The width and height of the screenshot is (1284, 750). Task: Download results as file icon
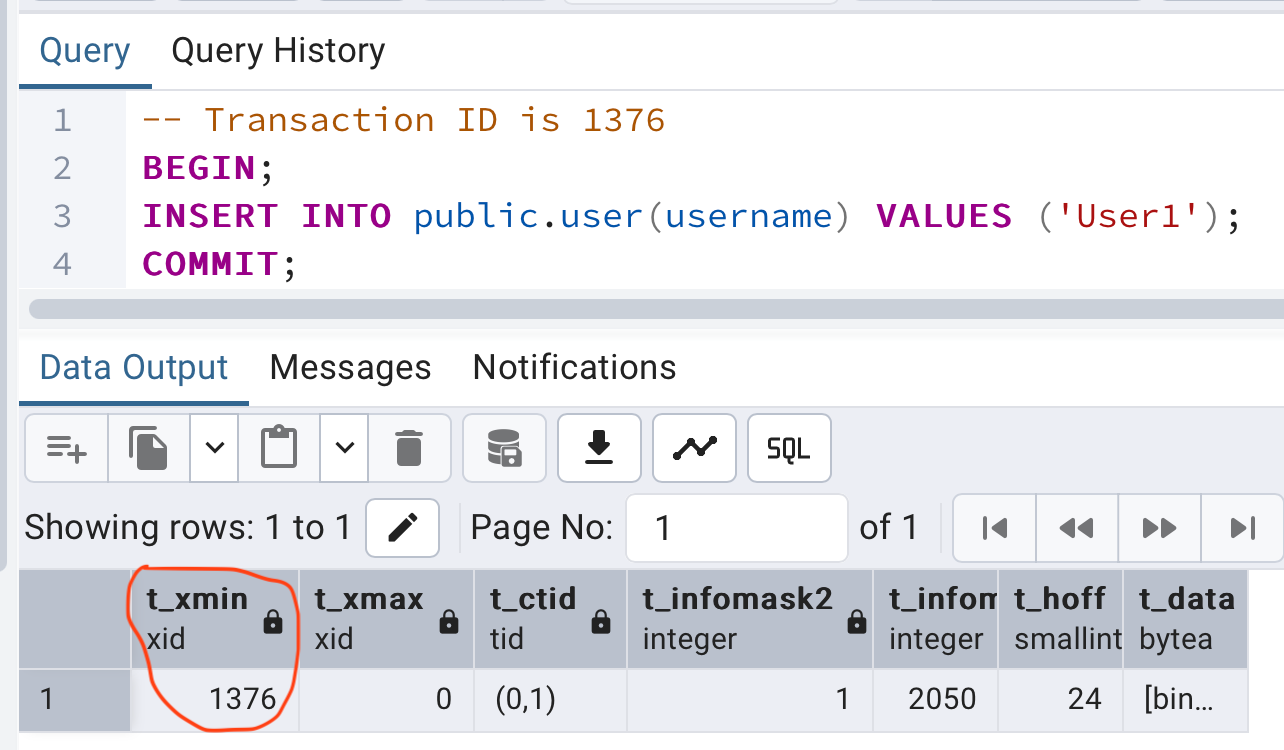click(598, 447)
